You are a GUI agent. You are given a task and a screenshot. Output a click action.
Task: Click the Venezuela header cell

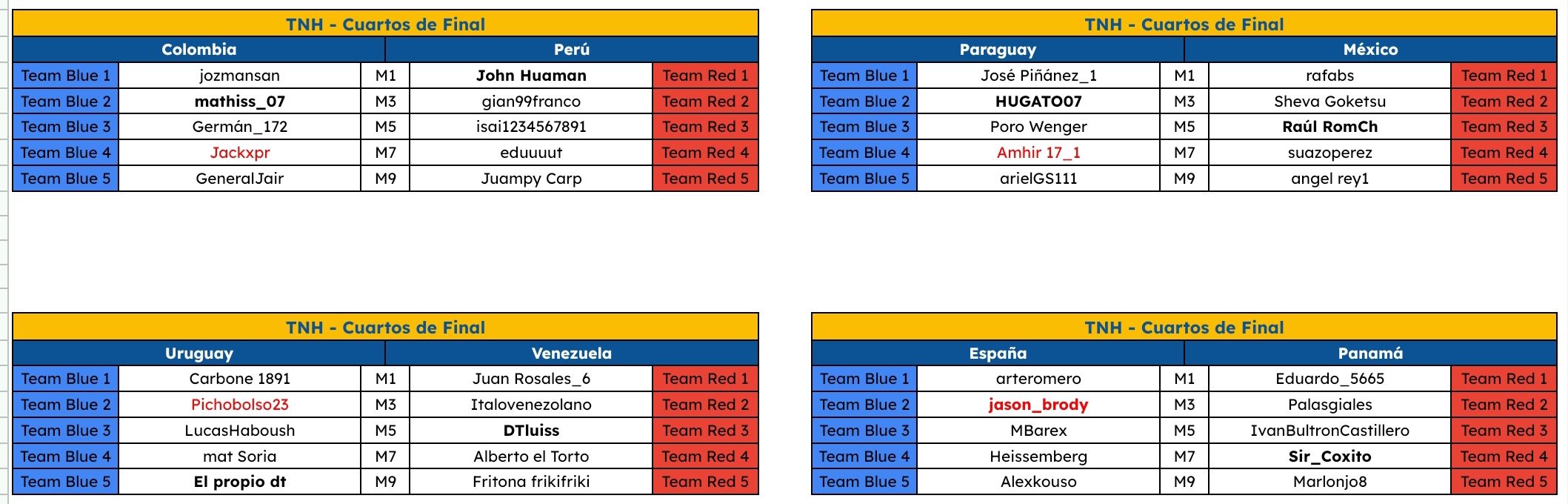click(572, 354)
